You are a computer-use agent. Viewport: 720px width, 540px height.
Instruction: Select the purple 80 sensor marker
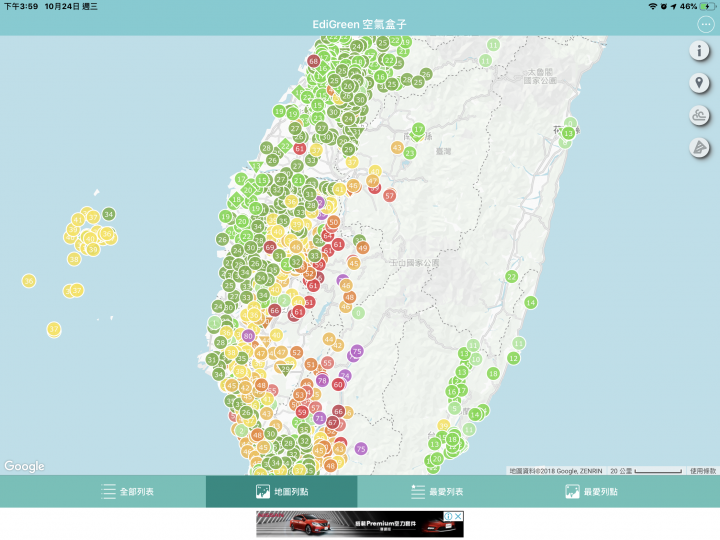pos(248,336)
